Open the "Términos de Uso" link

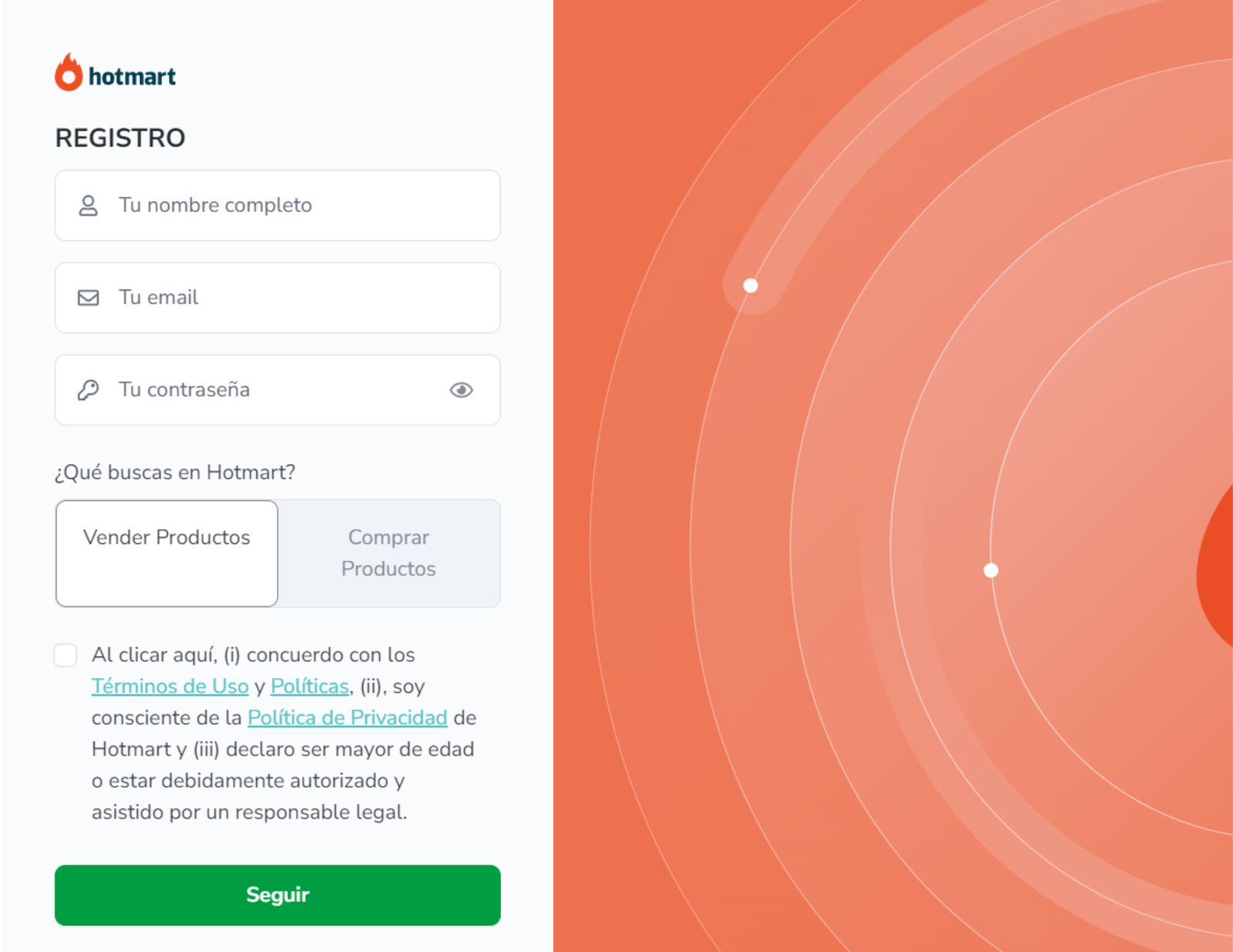tap(170, 686)
